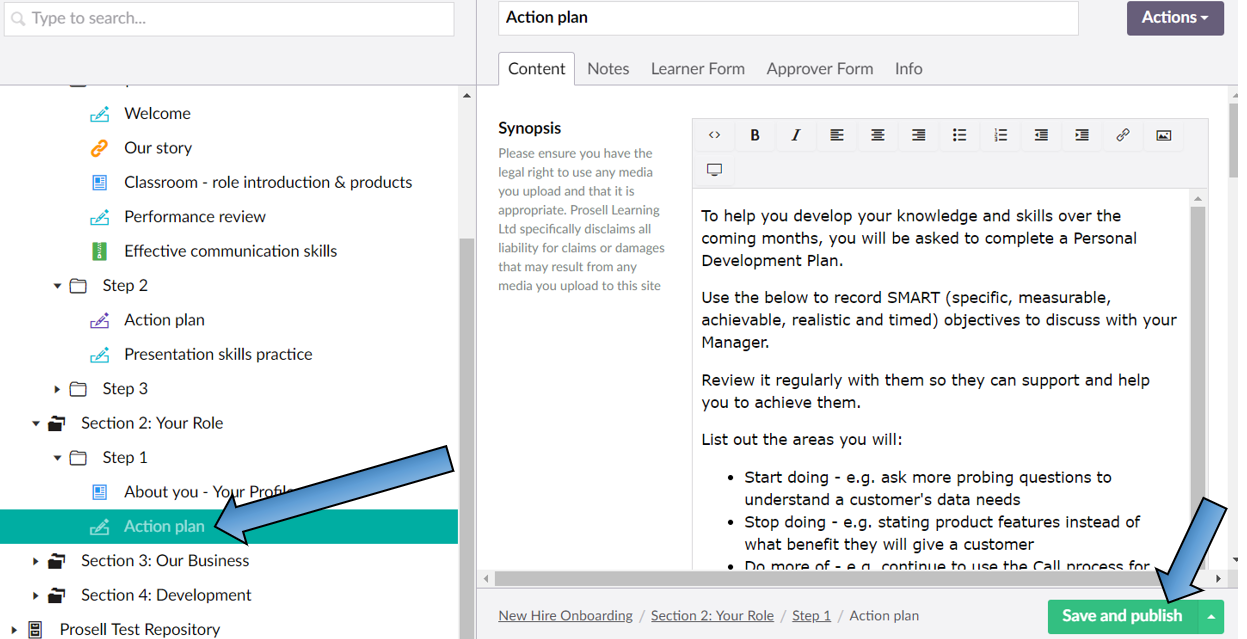This screenshot has width=1247, height=639.
Task: Collapse the Step 2 folder
Action: pos(58,285)
